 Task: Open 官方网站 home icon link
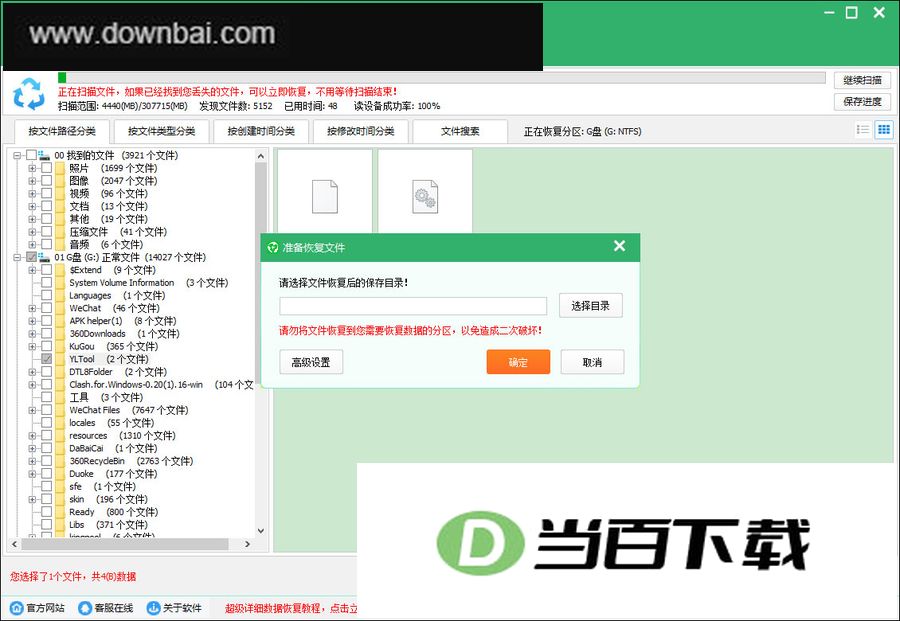click(17, 608)
